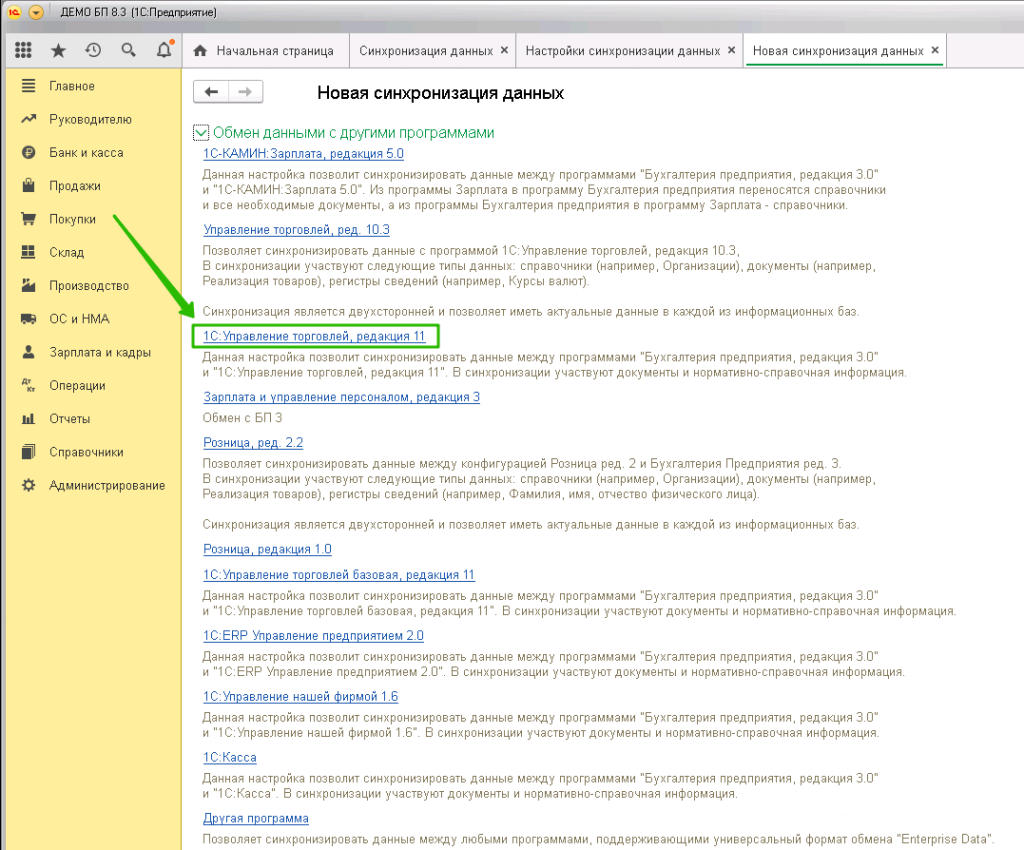
Task: Click the back arrow navigation button
Action: point(211,92)
